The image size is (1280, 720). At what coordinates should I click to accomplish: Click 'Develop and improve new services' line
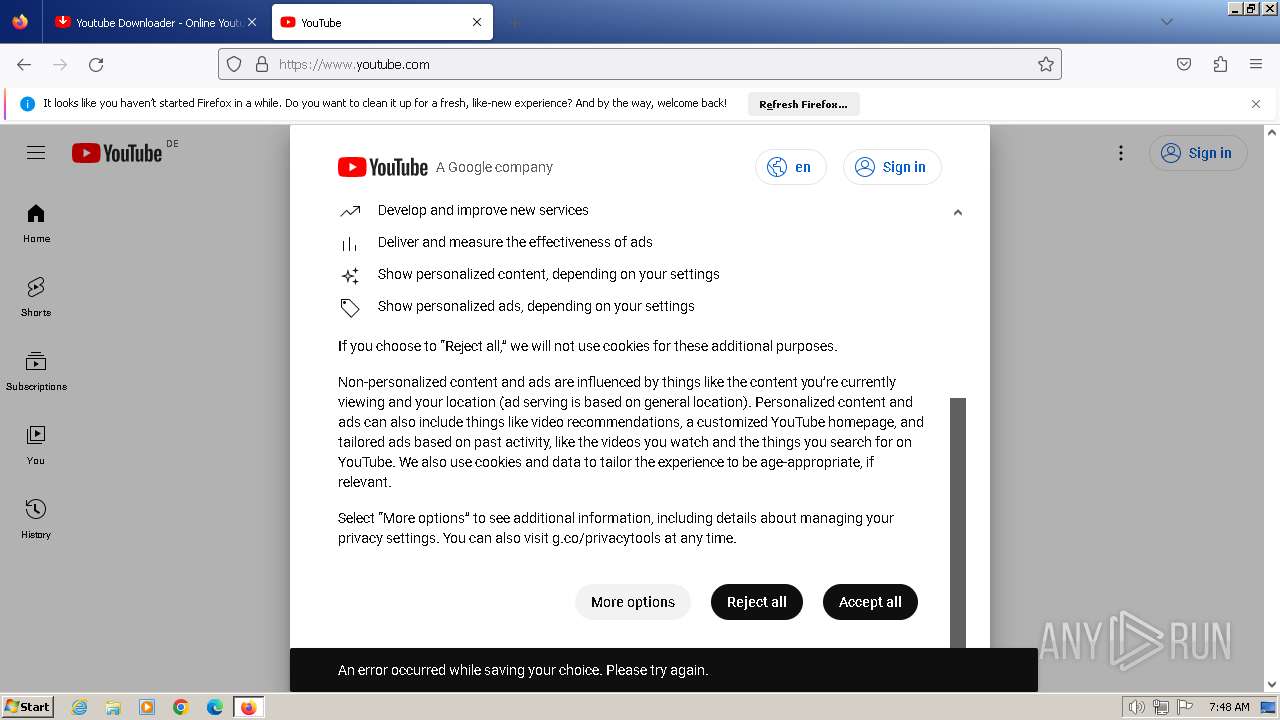coord(483,210)
